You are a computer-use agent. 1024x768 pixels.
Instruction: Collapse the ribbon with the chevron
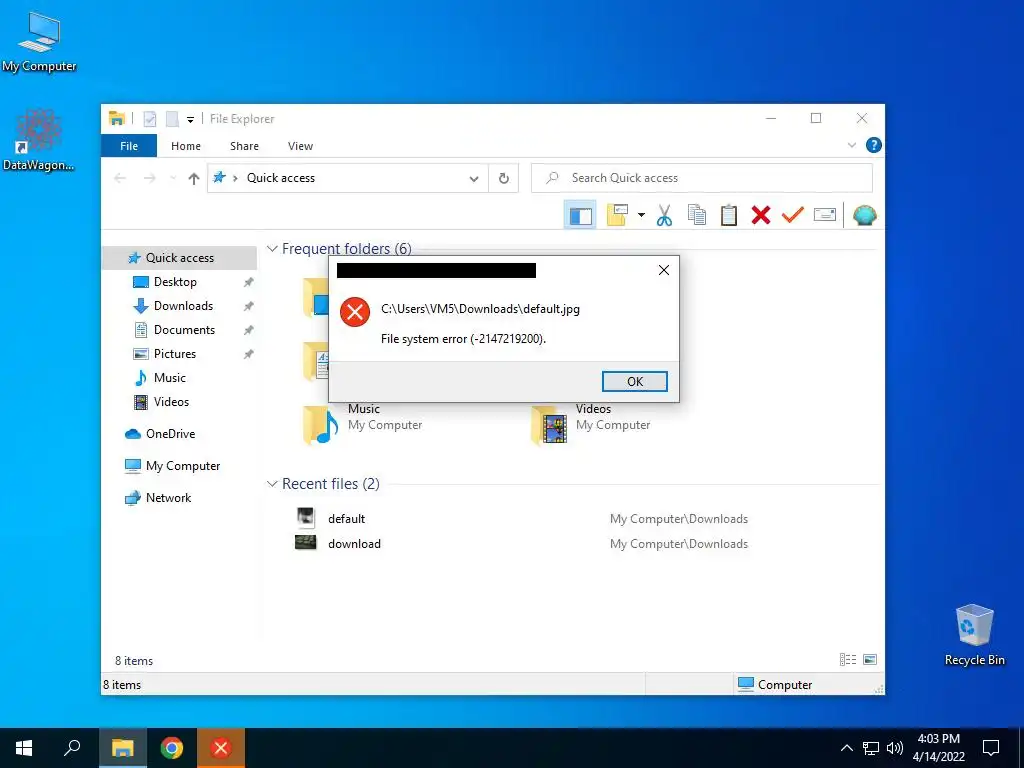pyautogui.click(x=851, y=145)
